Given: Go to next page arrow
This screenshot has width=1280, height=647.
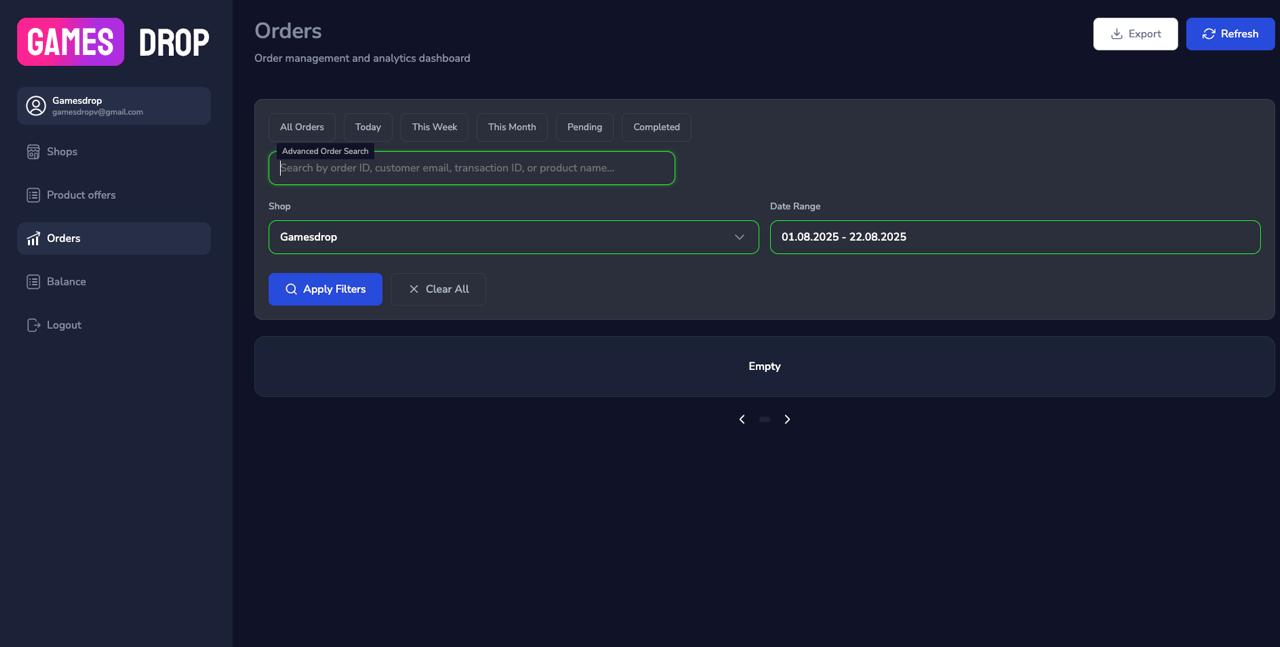Looking at the screenshot, I should coord(787,420).
